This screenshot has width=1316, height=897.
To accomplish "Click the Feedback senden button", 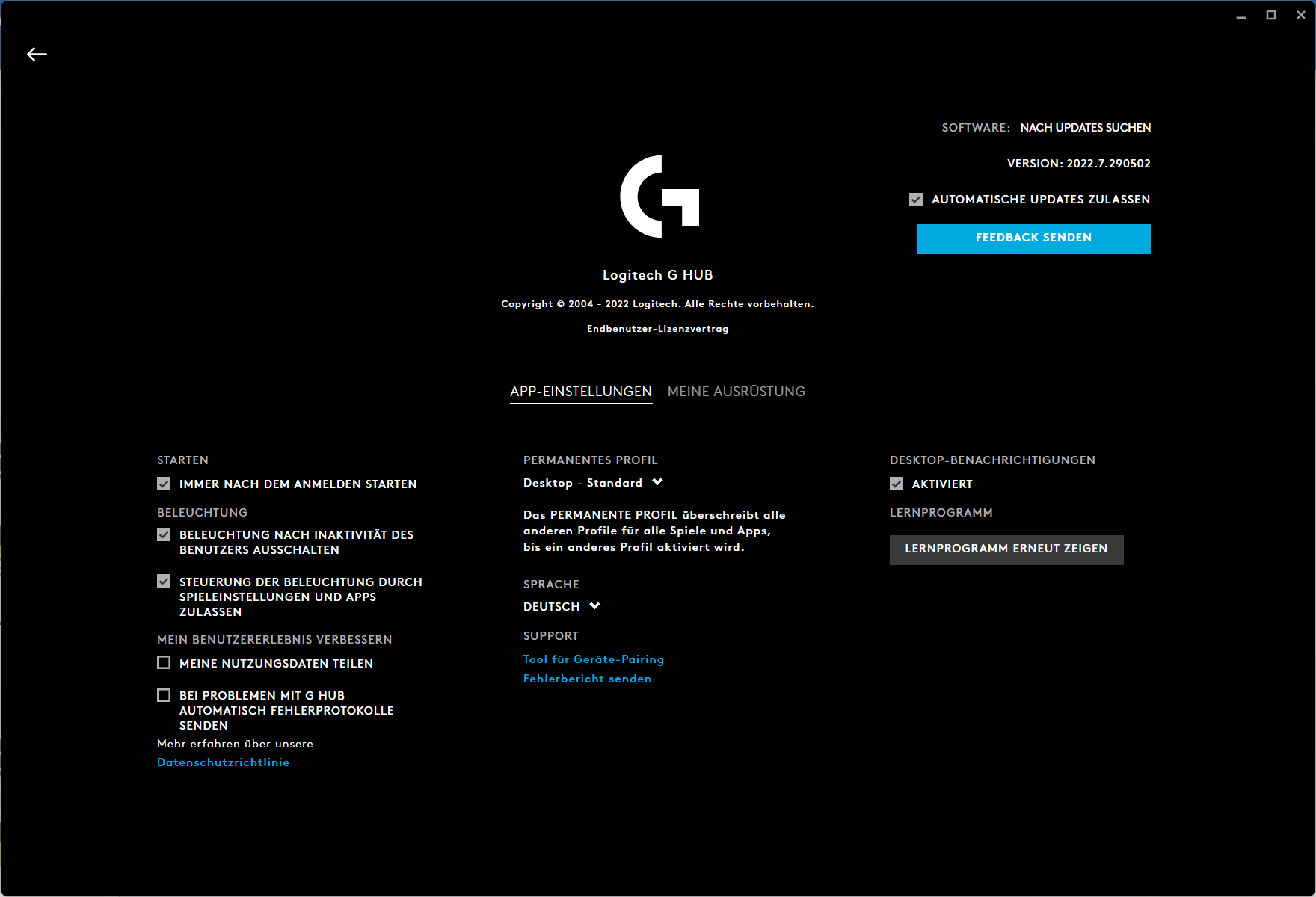I will coord(1034,238).
